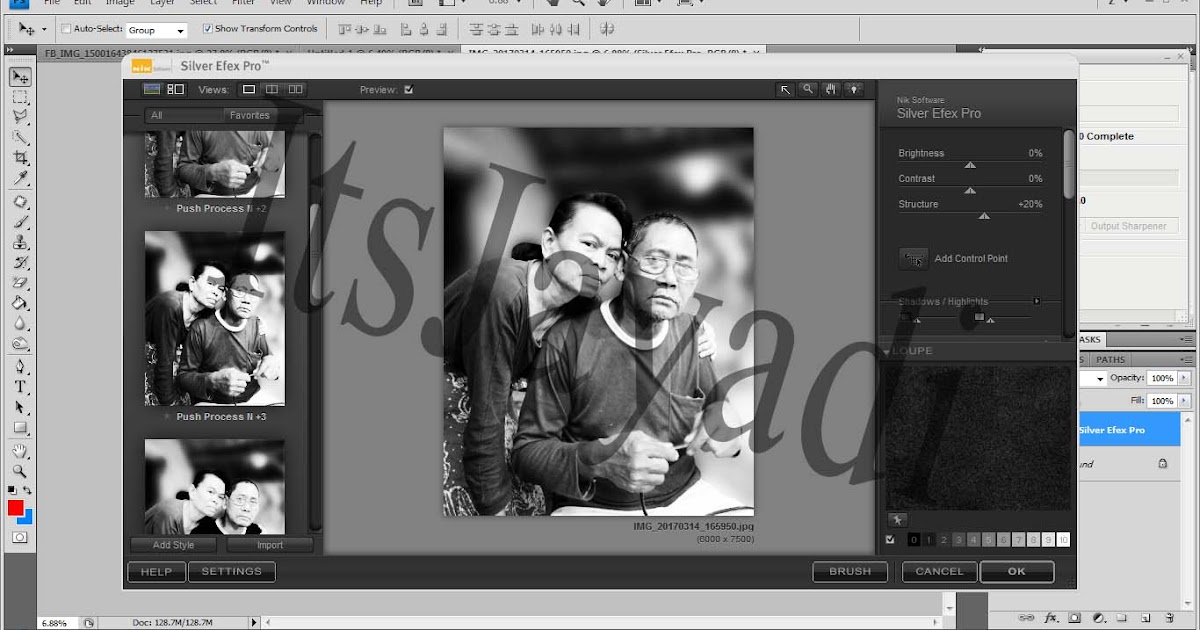Click the create new layer icon
The height and width of the screenshot is (630, 1200).
click(x=1145, y=618)
